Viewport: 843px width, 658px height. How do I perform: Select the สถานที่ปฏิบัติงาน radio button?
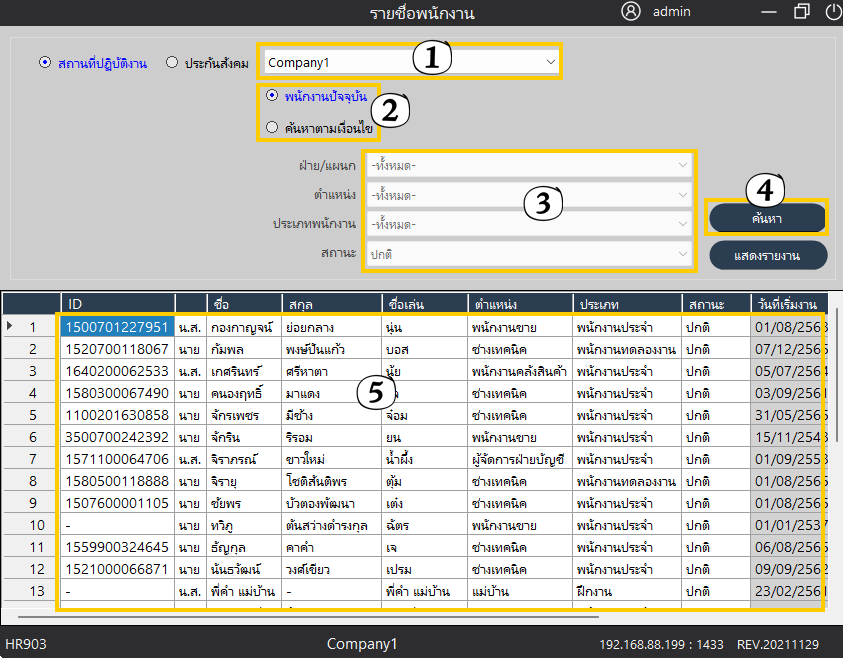(x=45, y=62)
